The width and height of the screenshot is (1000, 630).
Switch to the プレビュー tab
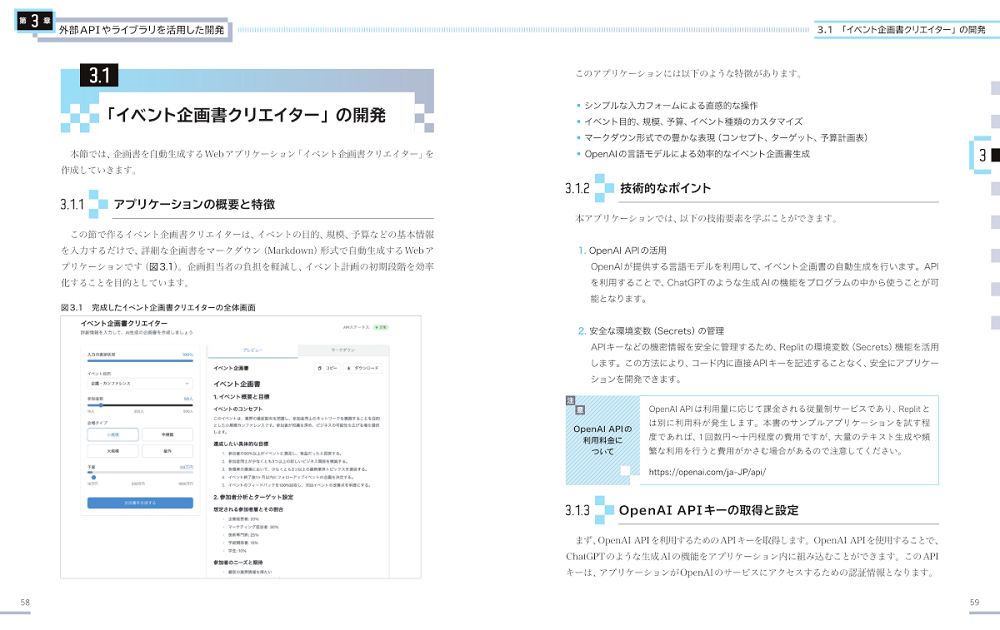click(x=253, y=350)
